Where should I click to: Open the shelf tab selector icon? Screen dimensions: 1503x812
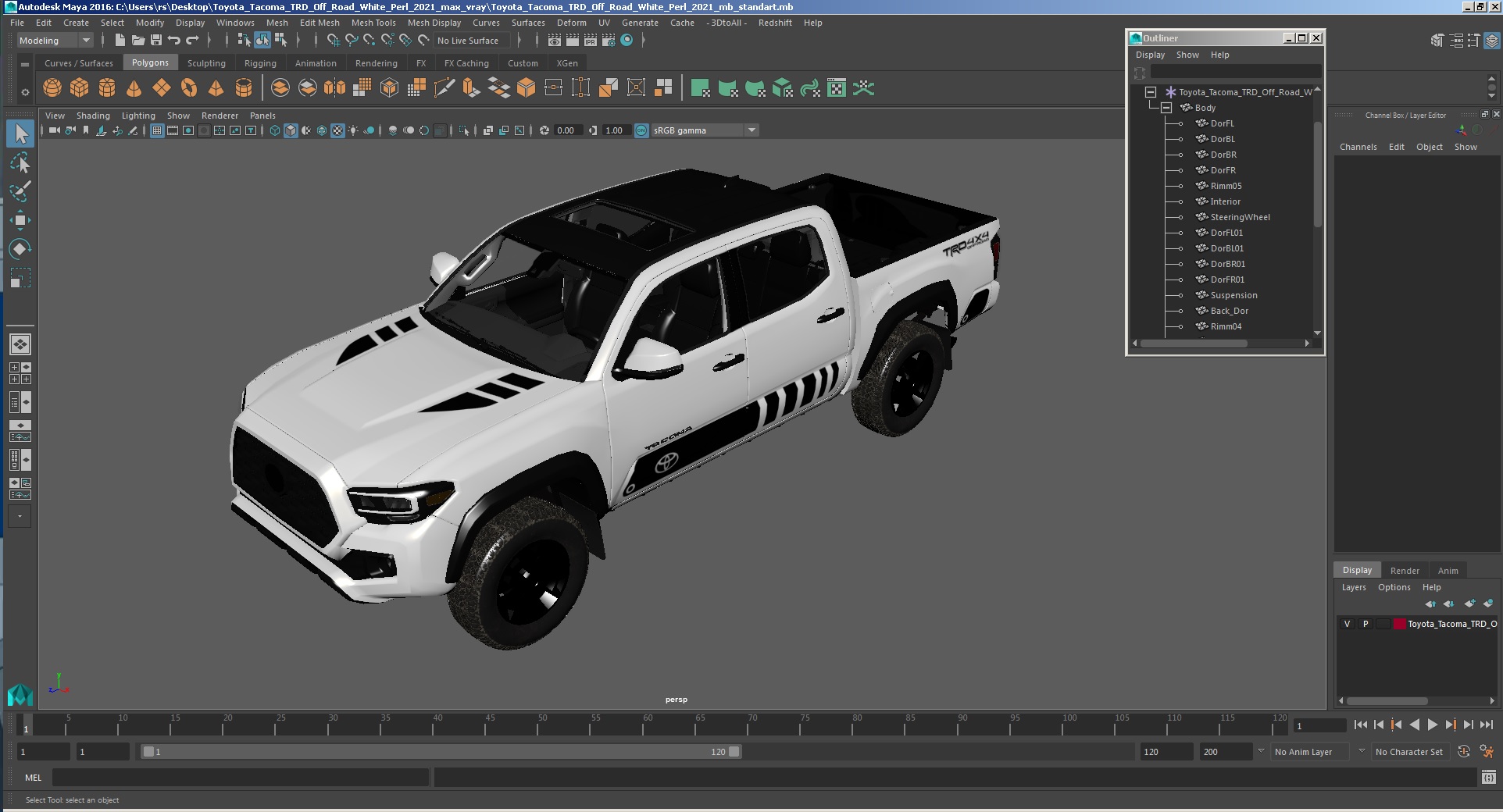pyautogui.click(x=25, y=64)
